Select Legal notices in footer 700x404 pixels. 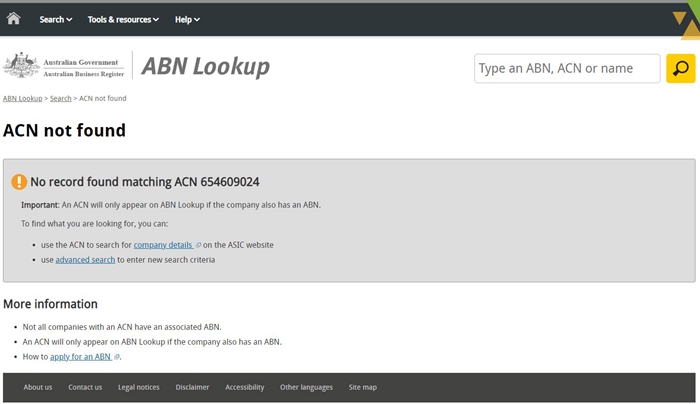138,387
